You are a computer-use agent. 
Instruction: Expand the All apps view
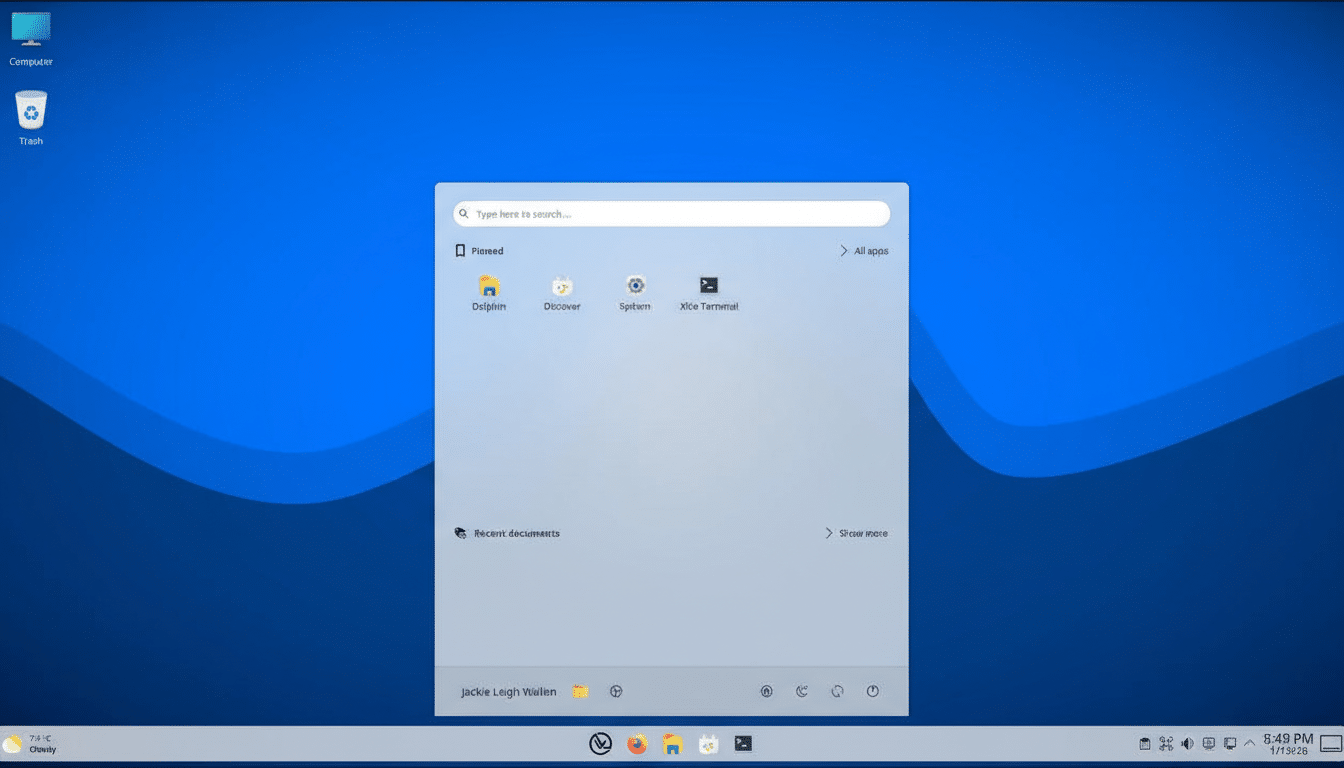click(863, 250)
